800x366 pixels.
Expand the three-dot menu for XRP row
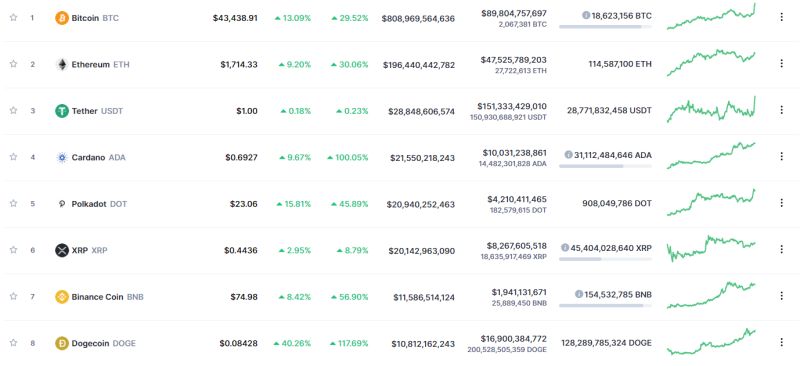[781, 249]
